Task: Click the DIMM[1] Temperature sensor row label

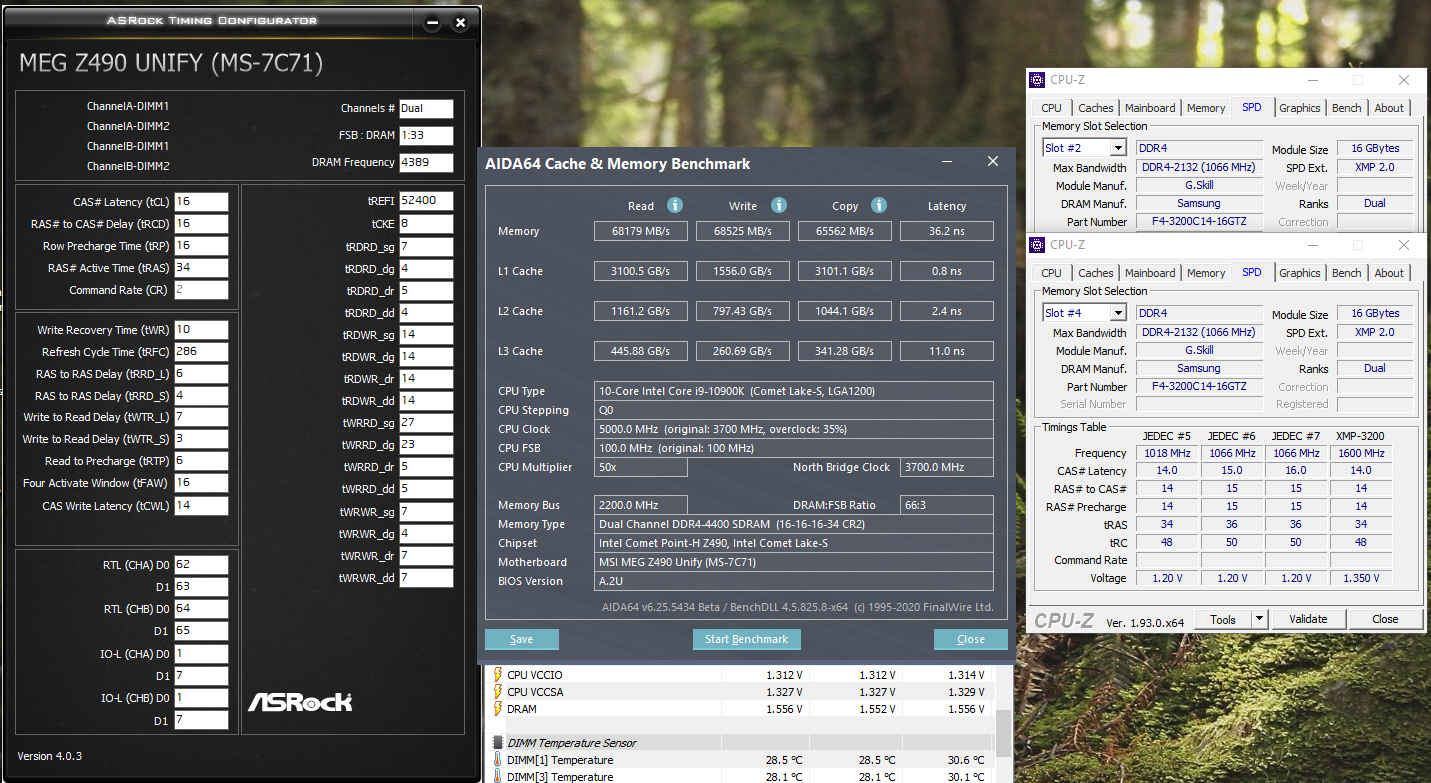Action: coord(560,760)
